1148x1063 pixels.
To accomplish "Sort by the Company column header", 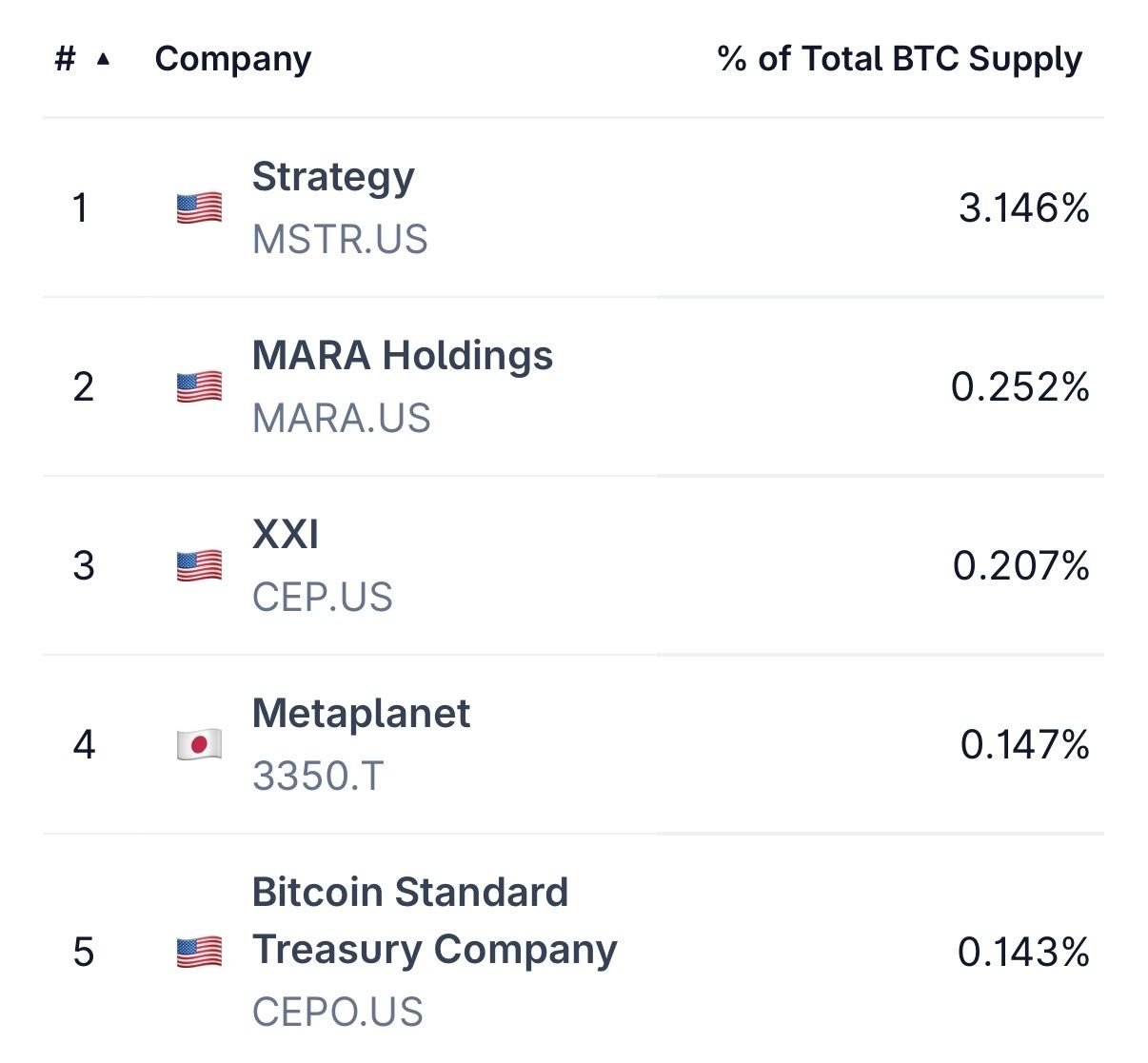I will (x=232, y=59).
